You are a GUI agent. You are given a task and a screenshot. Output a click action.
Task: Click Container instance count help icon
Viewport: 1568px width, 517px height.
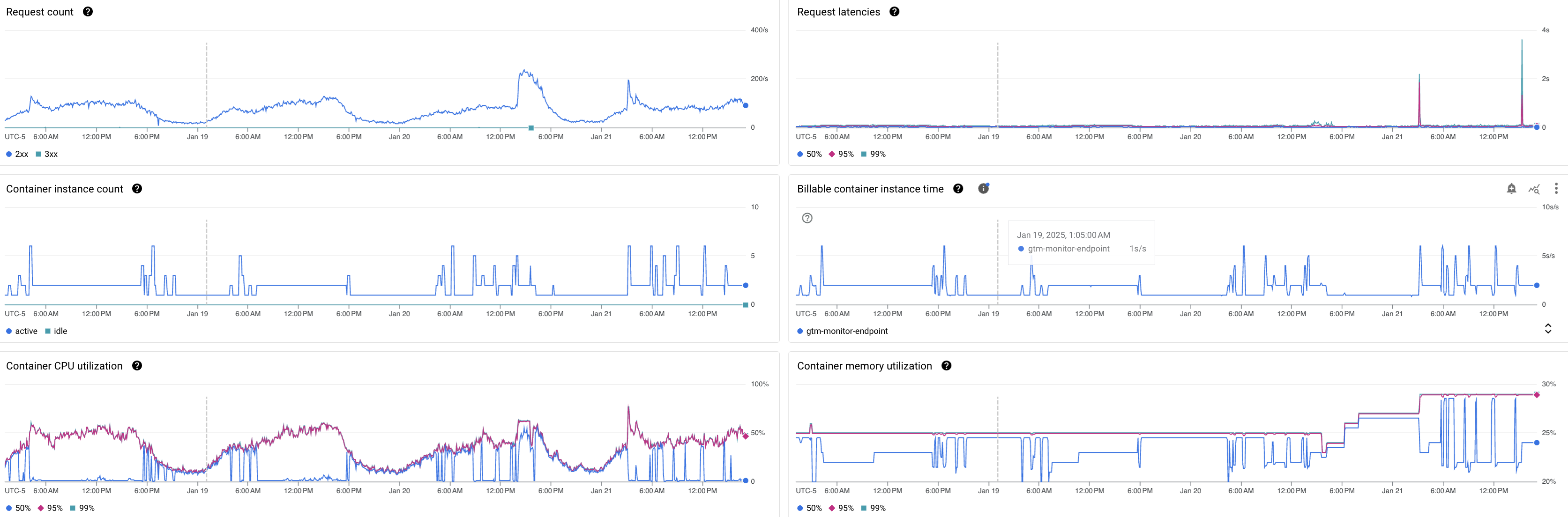click(137, 189)
